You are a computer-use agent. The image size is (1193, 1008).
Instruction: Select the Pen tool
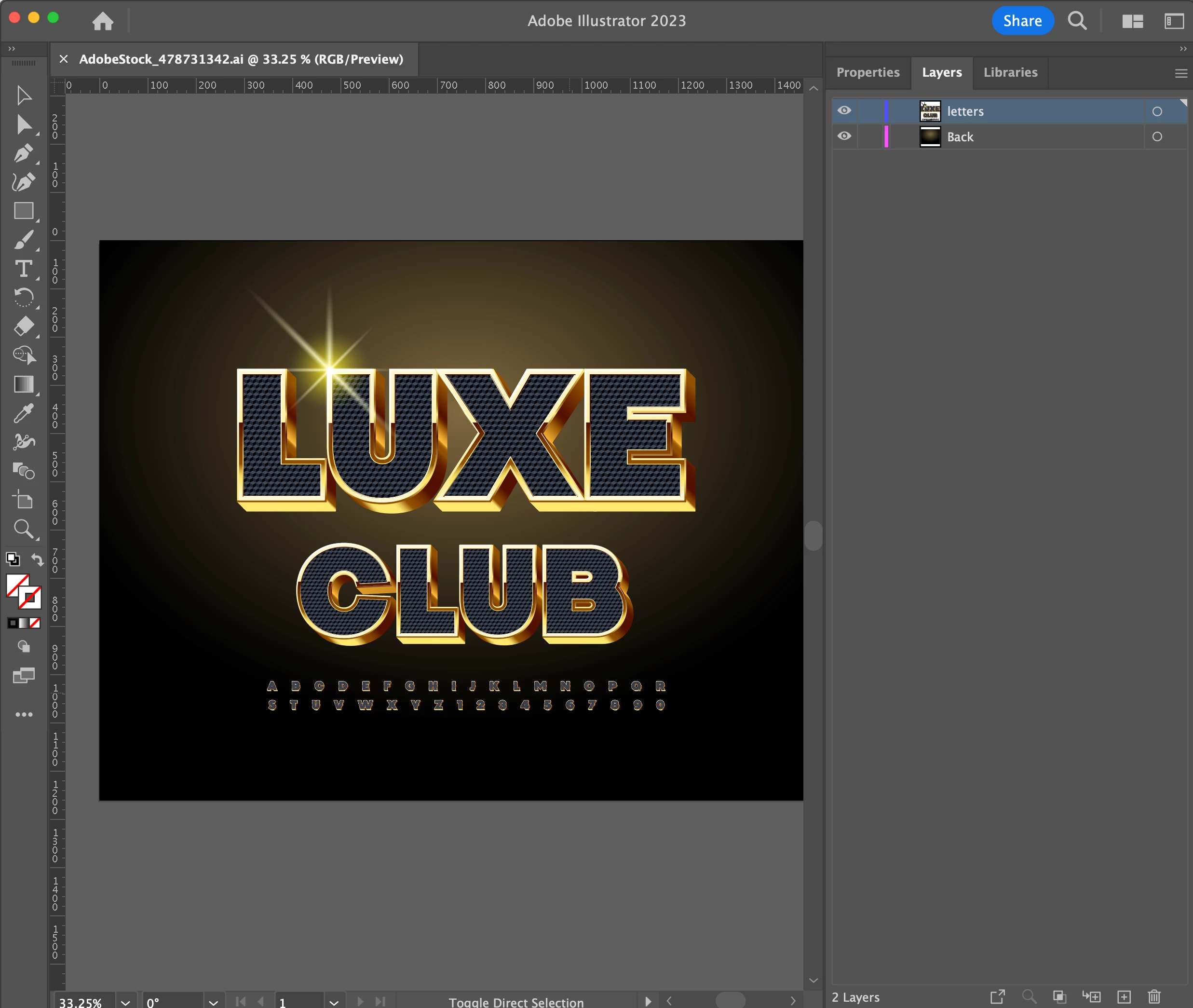tap(24, 153)
